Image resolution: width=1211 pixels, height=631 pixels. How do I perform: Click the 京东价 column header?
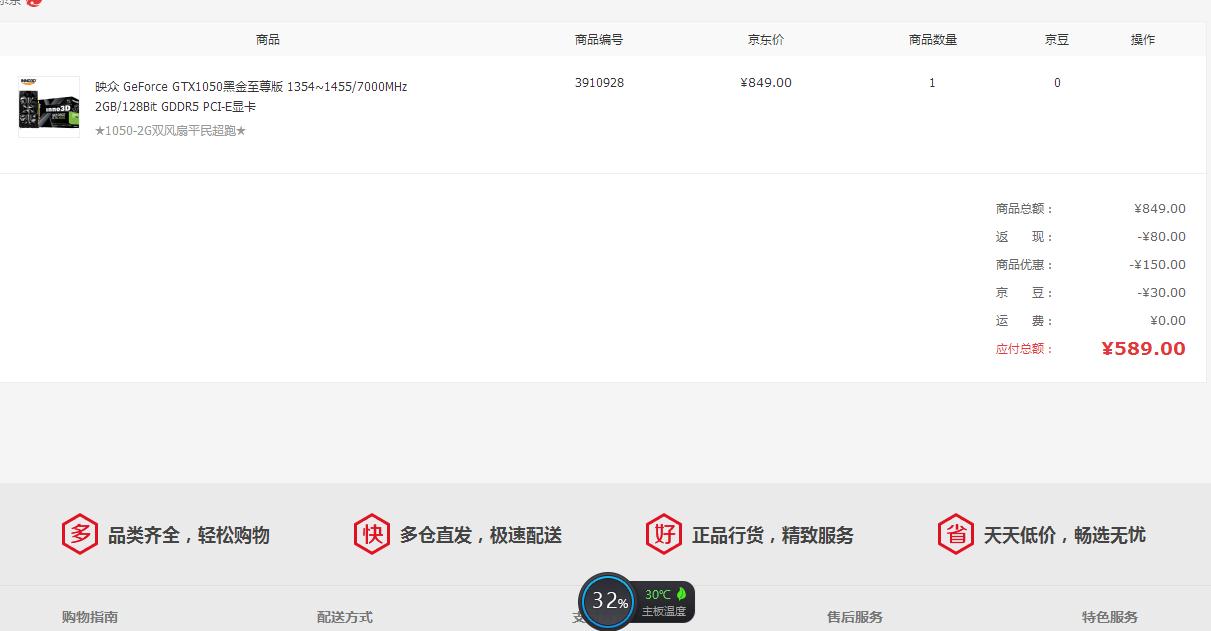pyautogui.click(x=766, y=40)
